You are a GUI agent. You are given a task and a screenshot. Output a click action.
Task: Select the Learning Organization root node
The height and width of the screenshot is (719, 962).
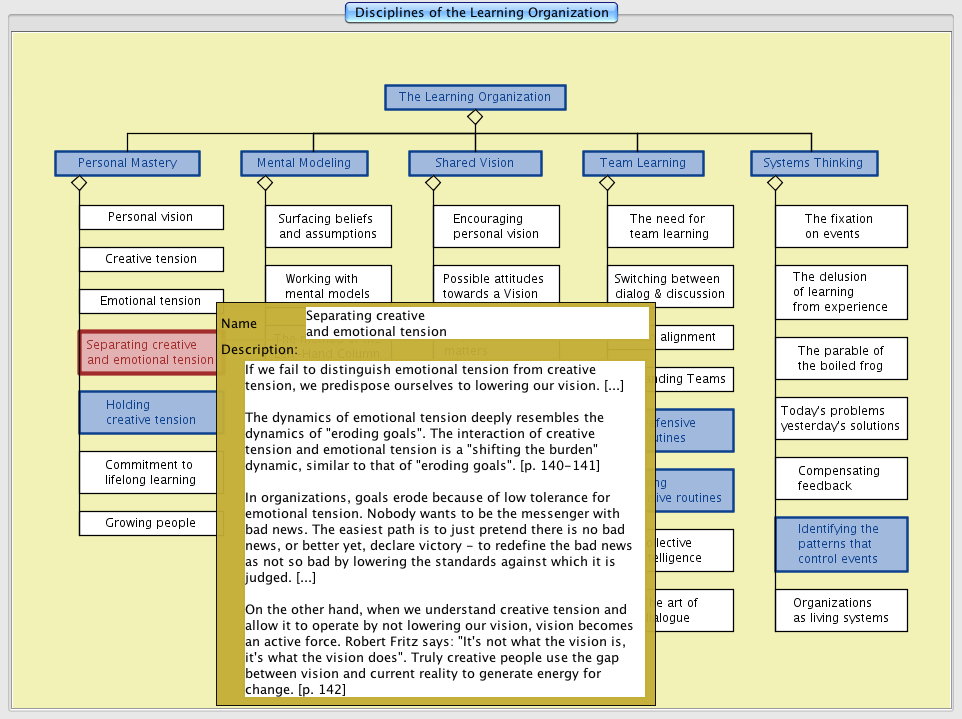475,97
